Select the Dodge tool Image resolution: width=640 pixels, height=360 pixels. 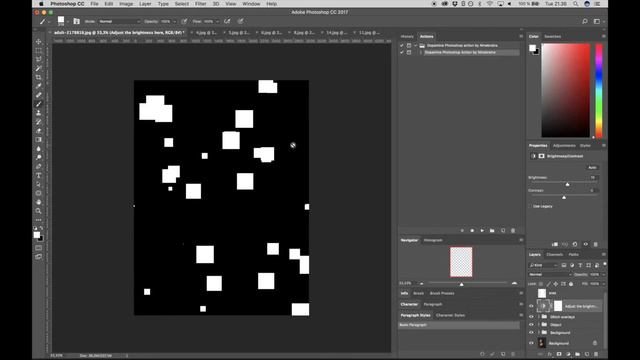pyautogui.click(x=39, y=158)
